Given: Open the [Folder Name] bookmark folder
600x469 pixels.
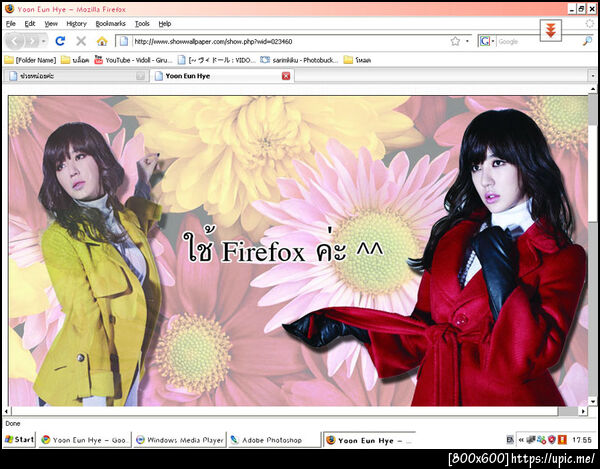Looking at the screenshot, I should coord(30,60).
